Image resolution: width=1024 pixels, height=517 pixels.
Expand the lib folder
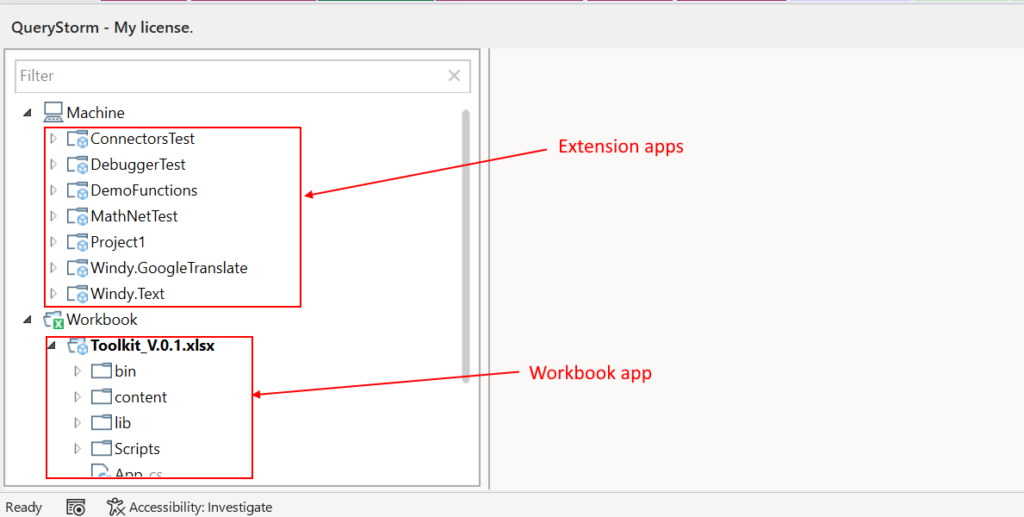78,423
